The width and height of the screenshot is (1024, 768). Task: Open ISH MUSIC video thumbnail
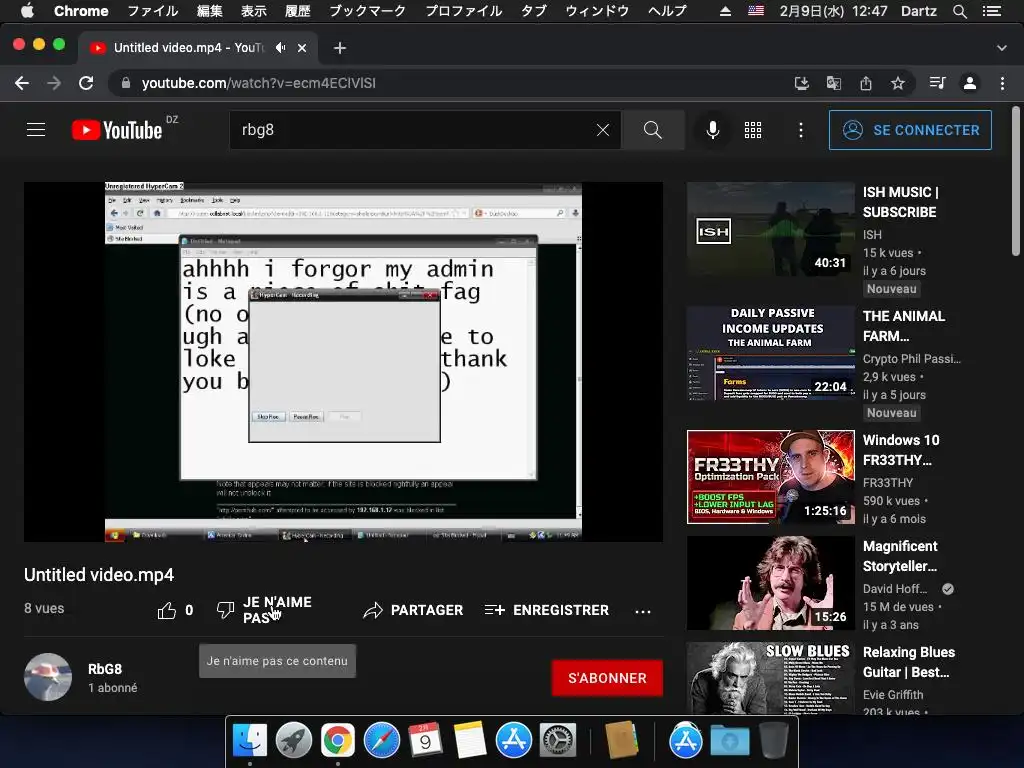coord(771,229)
